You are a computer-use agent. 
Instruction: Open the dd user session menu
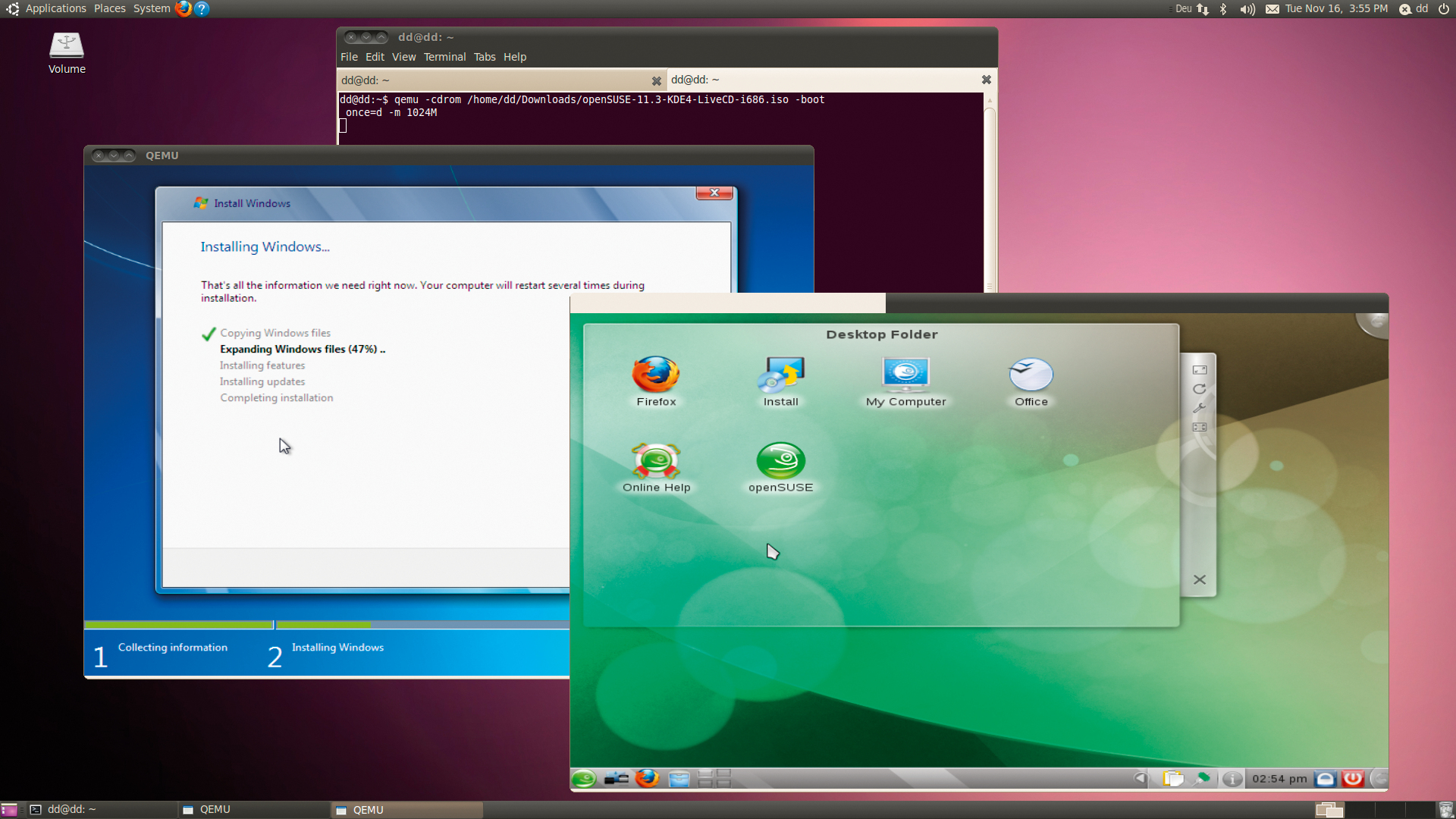pyautogui.click(x=1414, y=9)
